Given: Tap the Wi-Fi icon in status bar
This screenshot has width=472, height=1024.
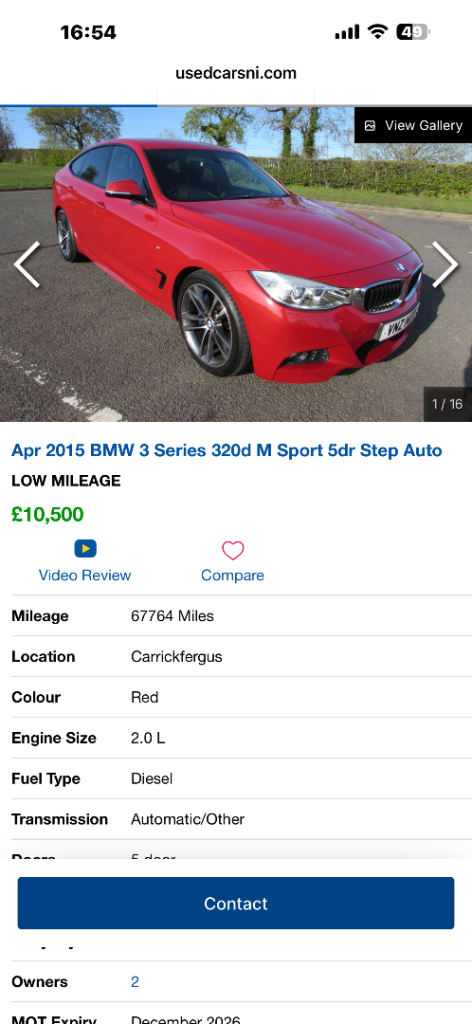Looking at the screenshot, I should pyautogui.click(x=377, y=31).
